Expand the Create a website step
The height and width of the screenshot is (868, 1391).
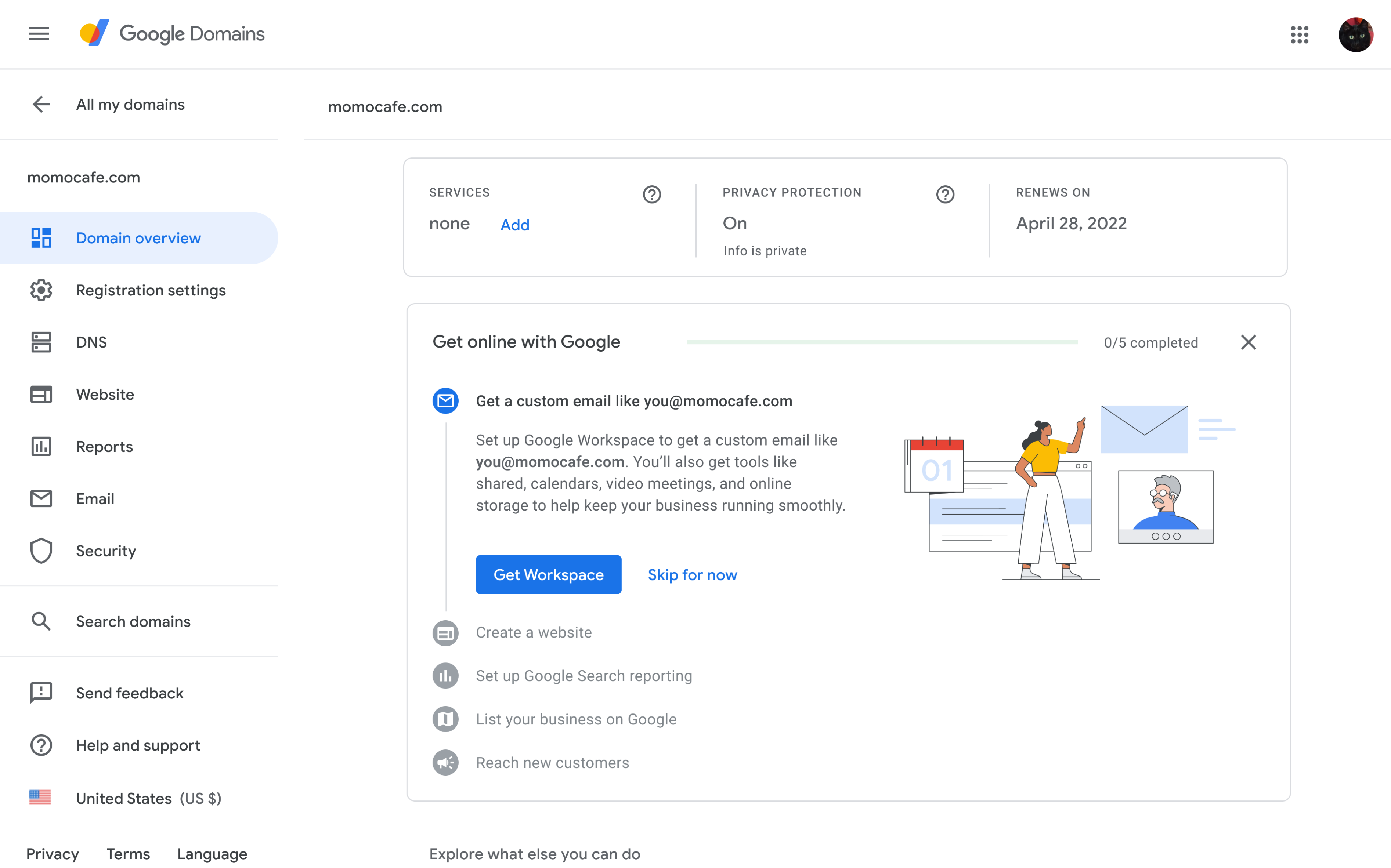(534, 633)
